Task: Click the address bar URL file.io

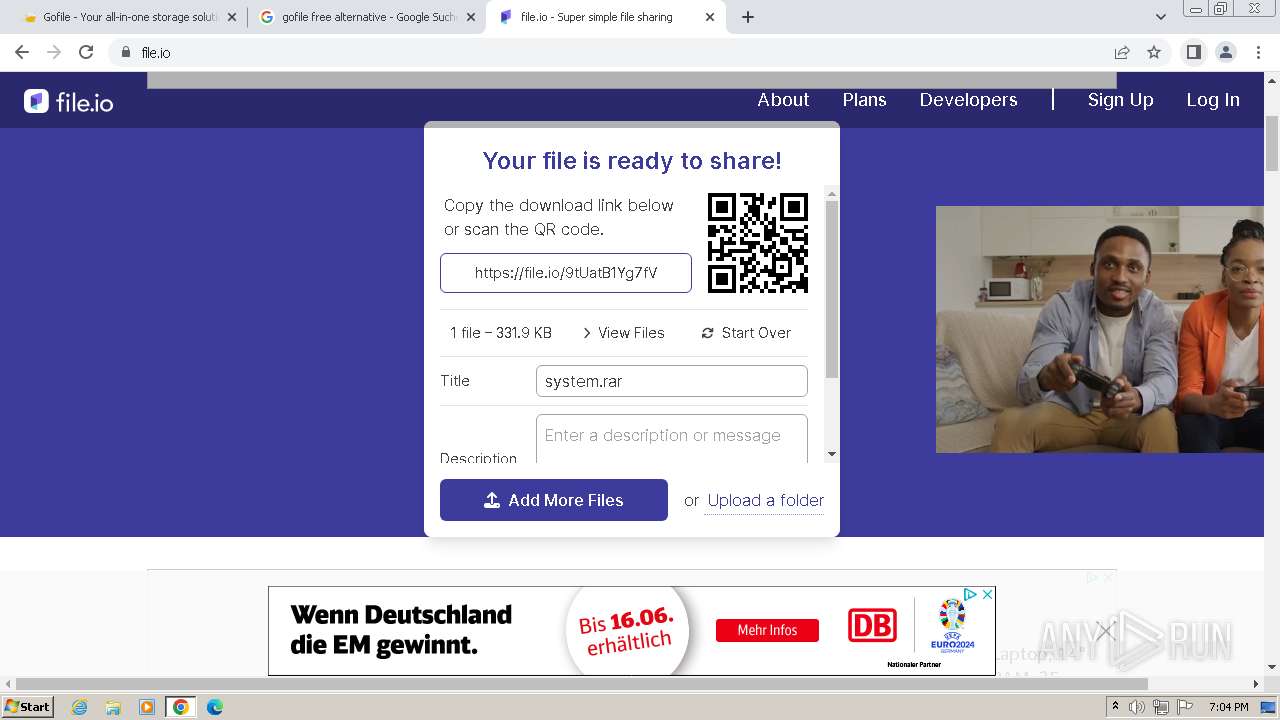Action: [155, 52]
